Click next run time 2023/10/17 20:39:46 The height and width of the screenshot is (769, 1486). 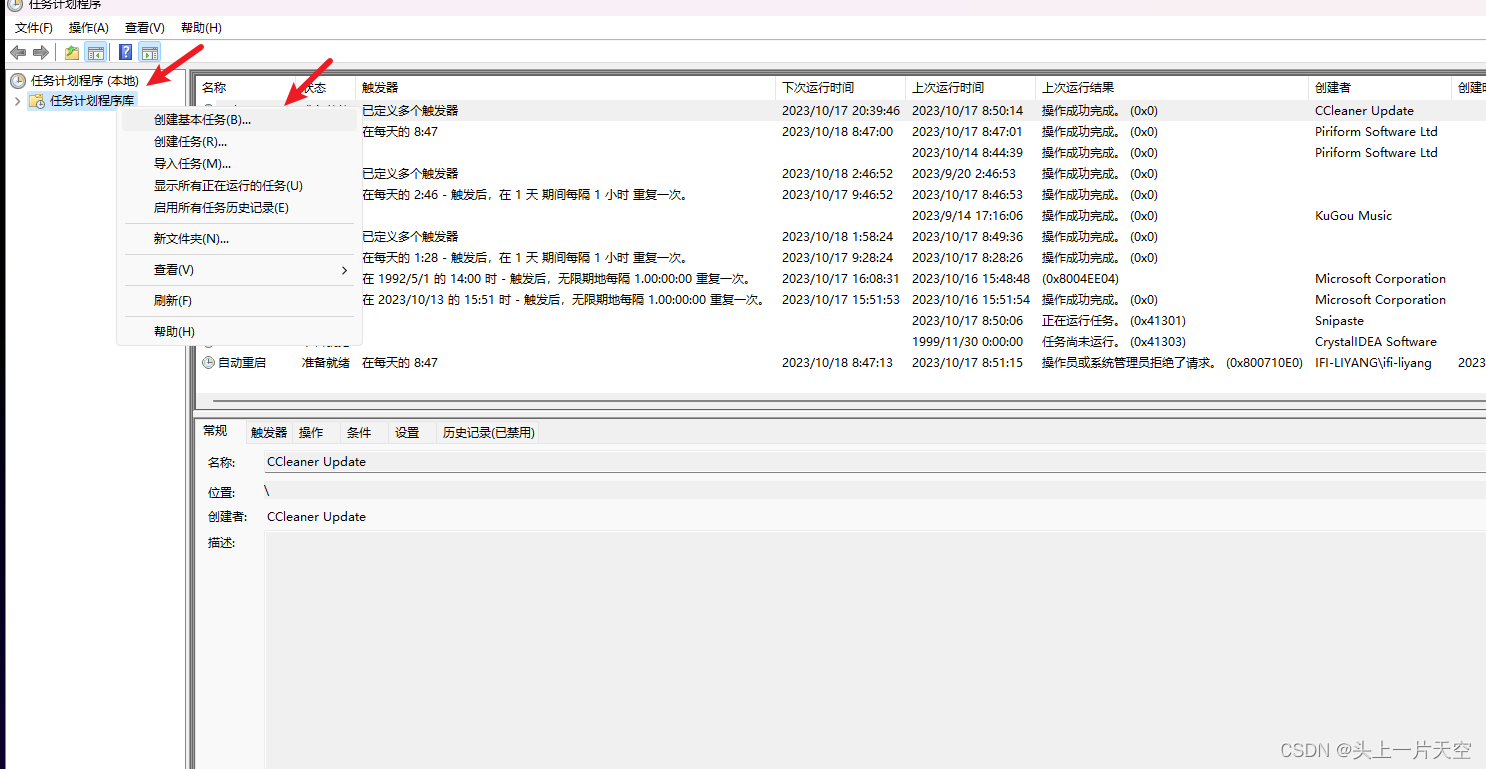pyautogui.click(x=841, y=111)
